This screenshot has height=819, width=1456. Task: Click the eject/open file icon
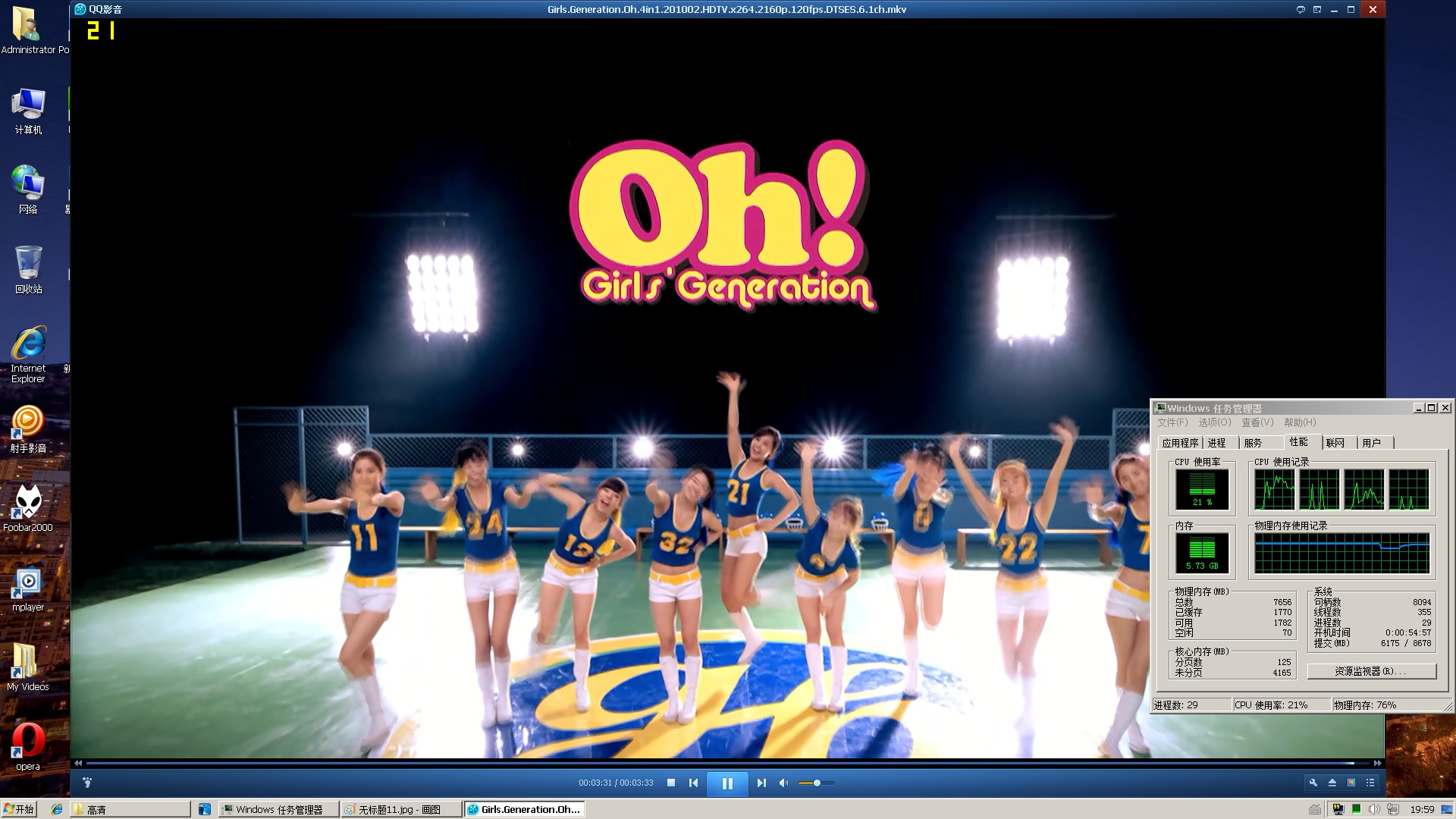[x=1332, y=783]
